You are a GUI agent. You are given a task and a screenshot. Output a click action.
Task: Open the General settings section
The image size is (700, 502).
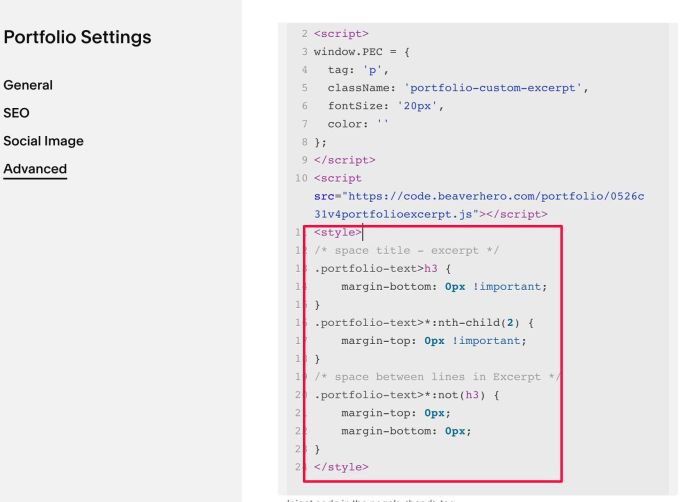(x=28, y=85)
